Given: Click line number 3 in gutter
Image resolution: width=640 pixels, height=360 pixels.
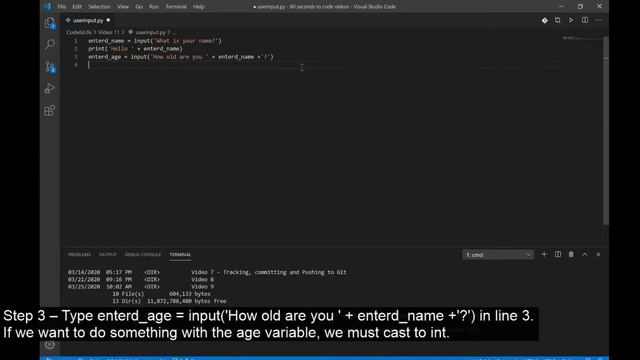Looking at the screenshot, I should click(x=76, y=57).
